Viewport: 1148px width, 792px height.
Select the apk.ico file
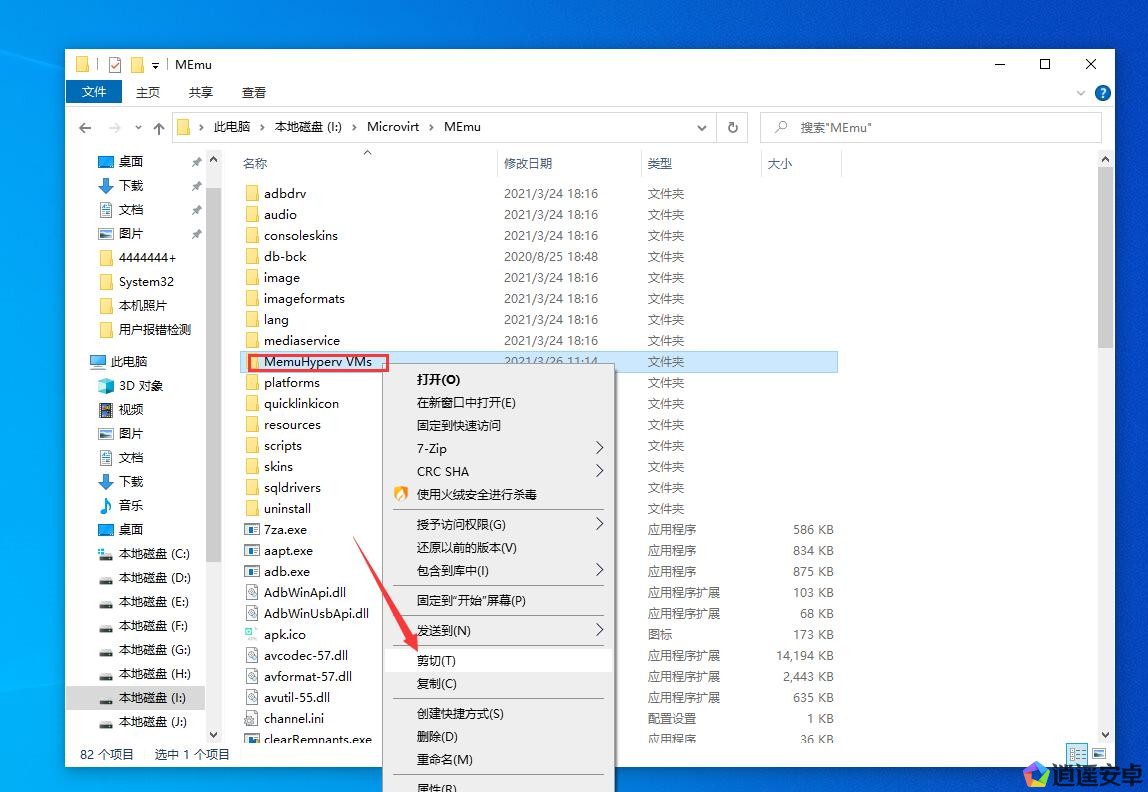(284, 635)
